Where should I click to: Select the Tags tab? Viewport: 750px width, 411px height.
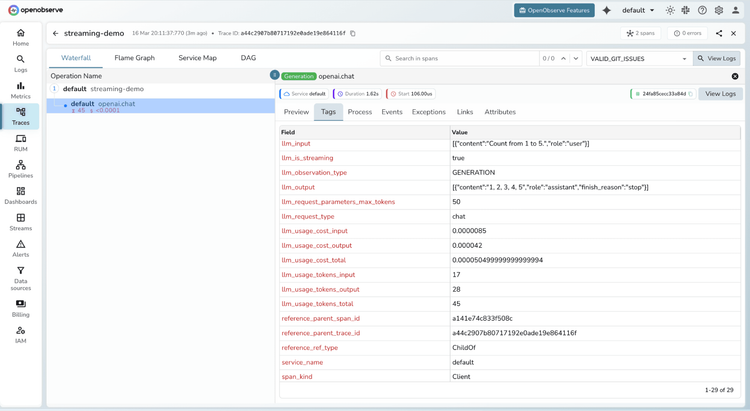point(329,112)
